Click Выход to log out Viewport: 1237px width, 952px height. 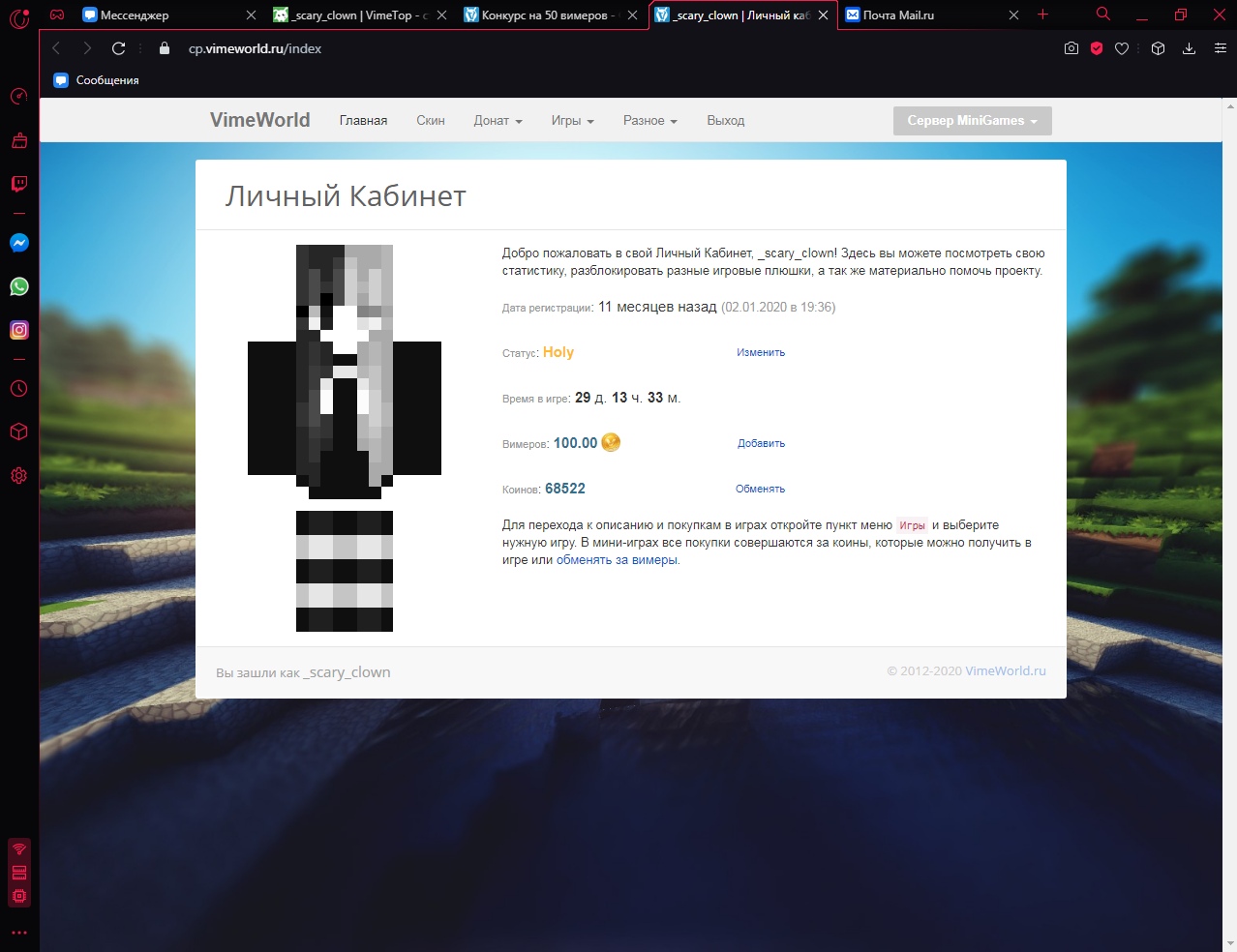coord(726,121)
